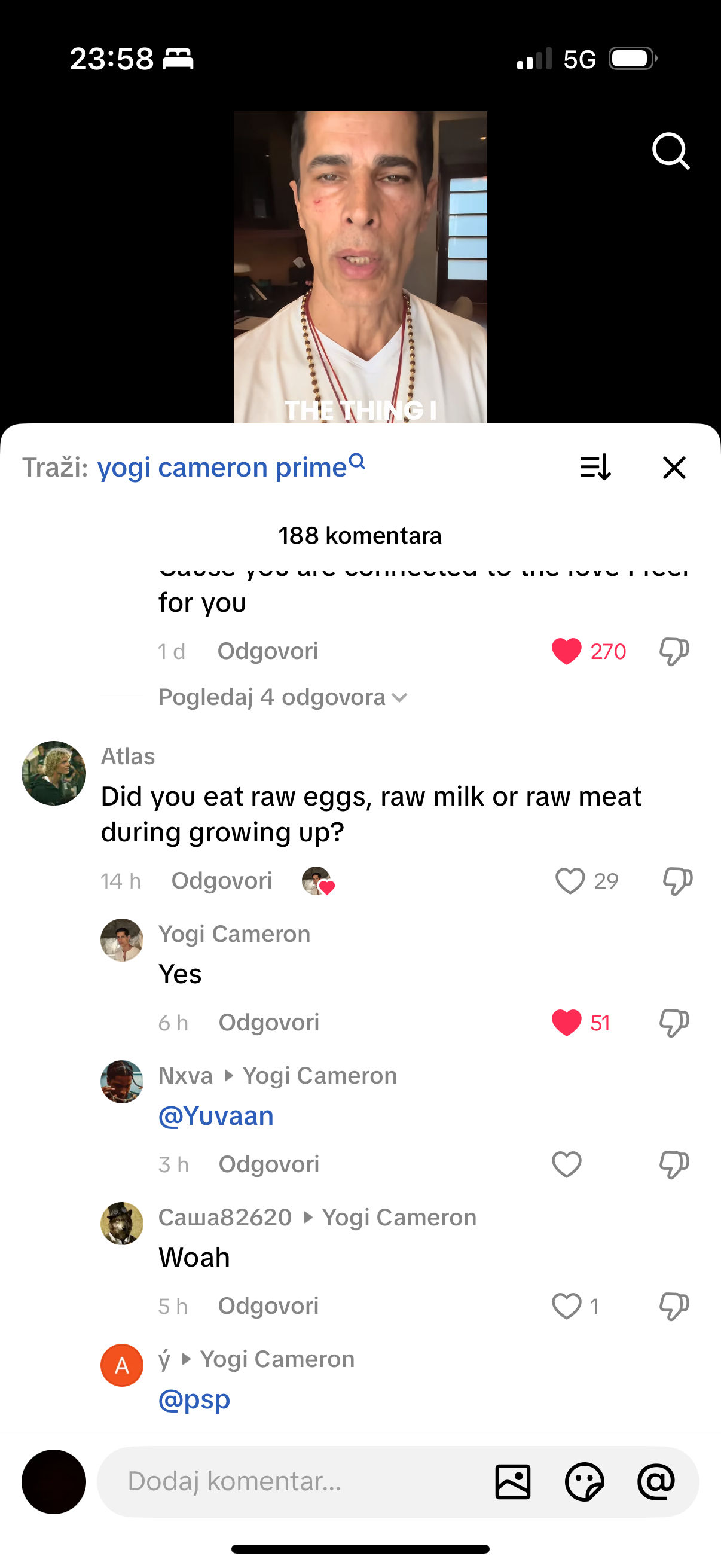This screenshot has height=1568, width=721.
Task: Dislike the "Woah" reply
Action: coord(674,1306)
